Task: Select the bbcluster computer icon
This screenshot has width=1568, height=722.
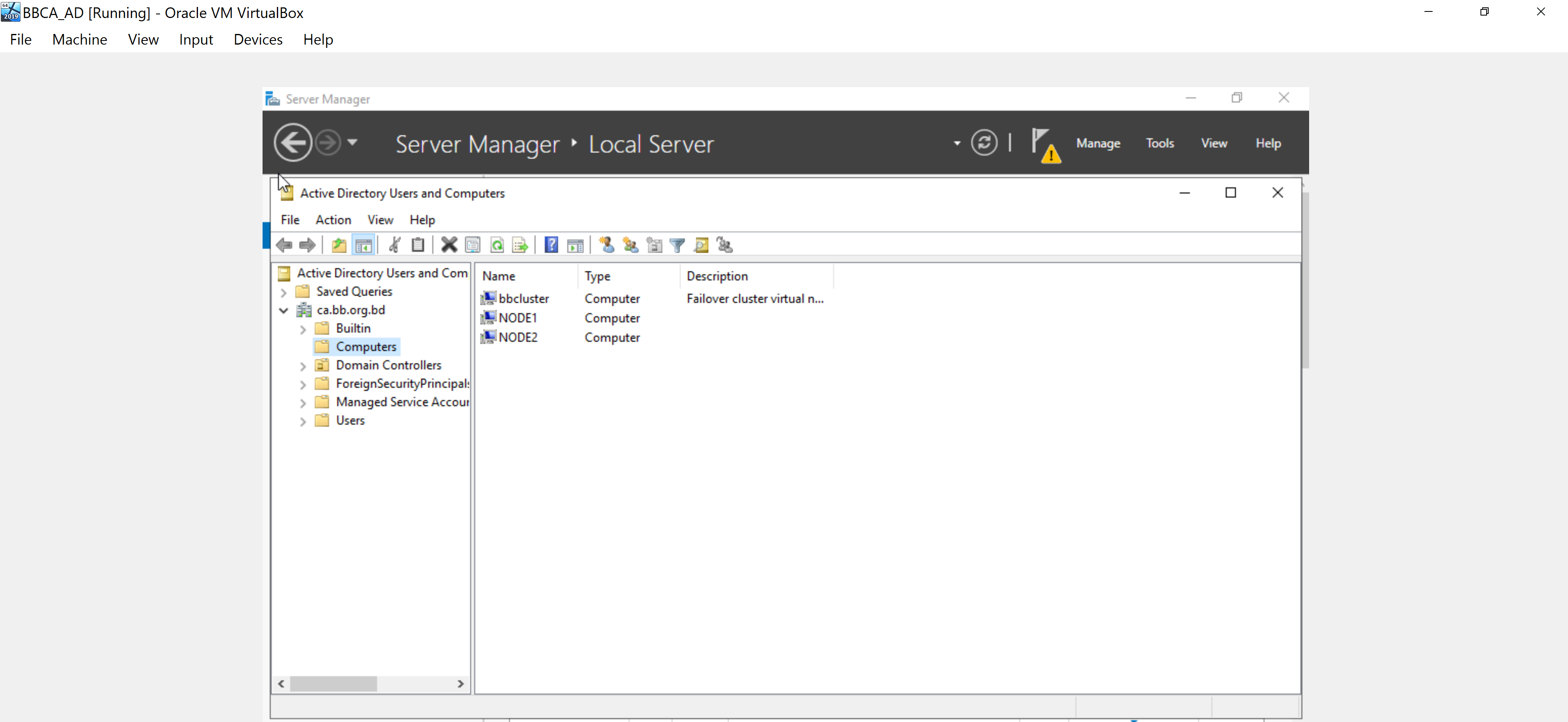Action: 488,298
